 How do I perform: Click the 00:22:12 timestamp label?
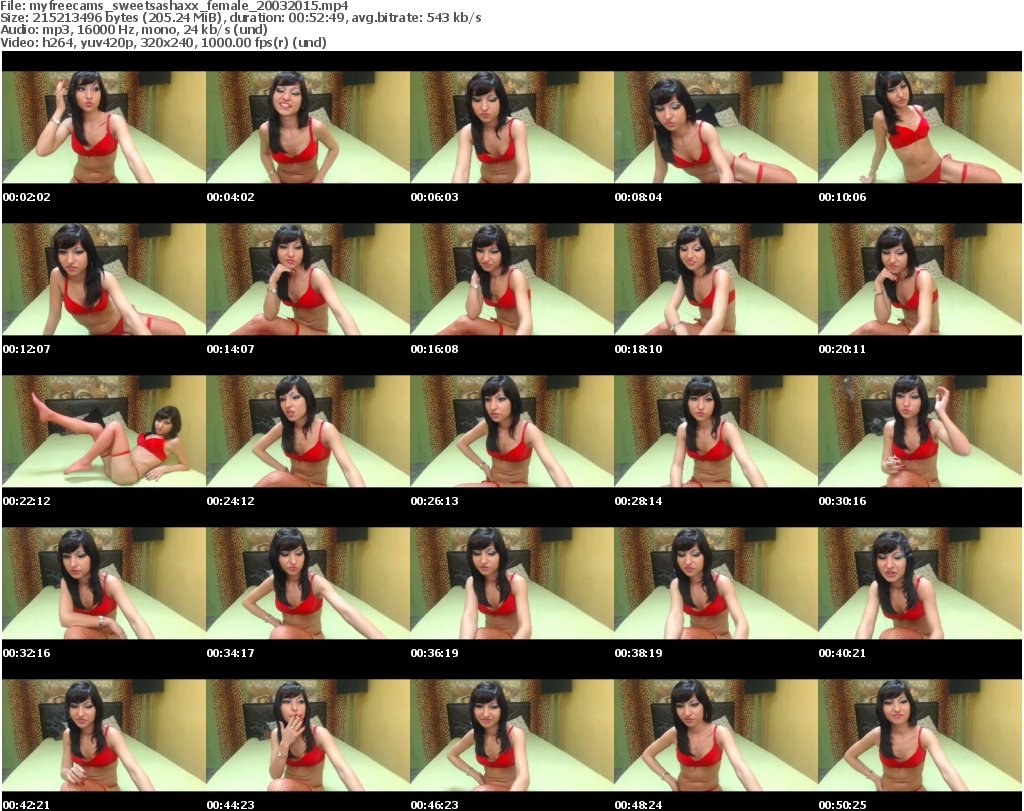click(26, 501)
